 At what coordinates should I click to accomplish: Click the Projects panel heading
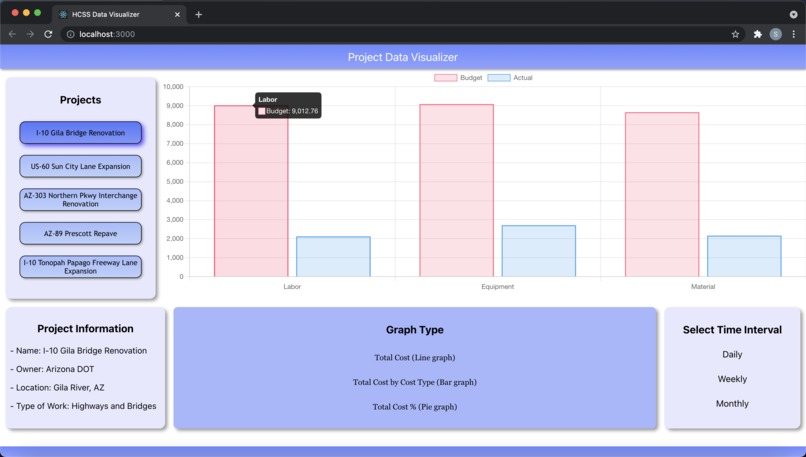tap(80, 100)
